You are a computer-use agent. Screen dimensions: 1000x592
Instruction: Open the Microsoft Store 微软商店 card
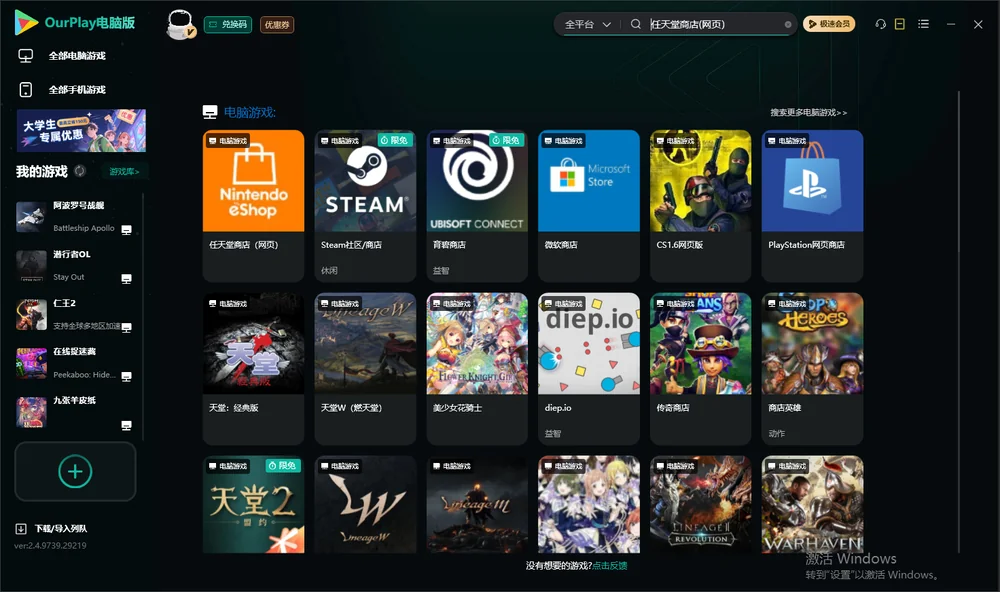pos(589,205)
